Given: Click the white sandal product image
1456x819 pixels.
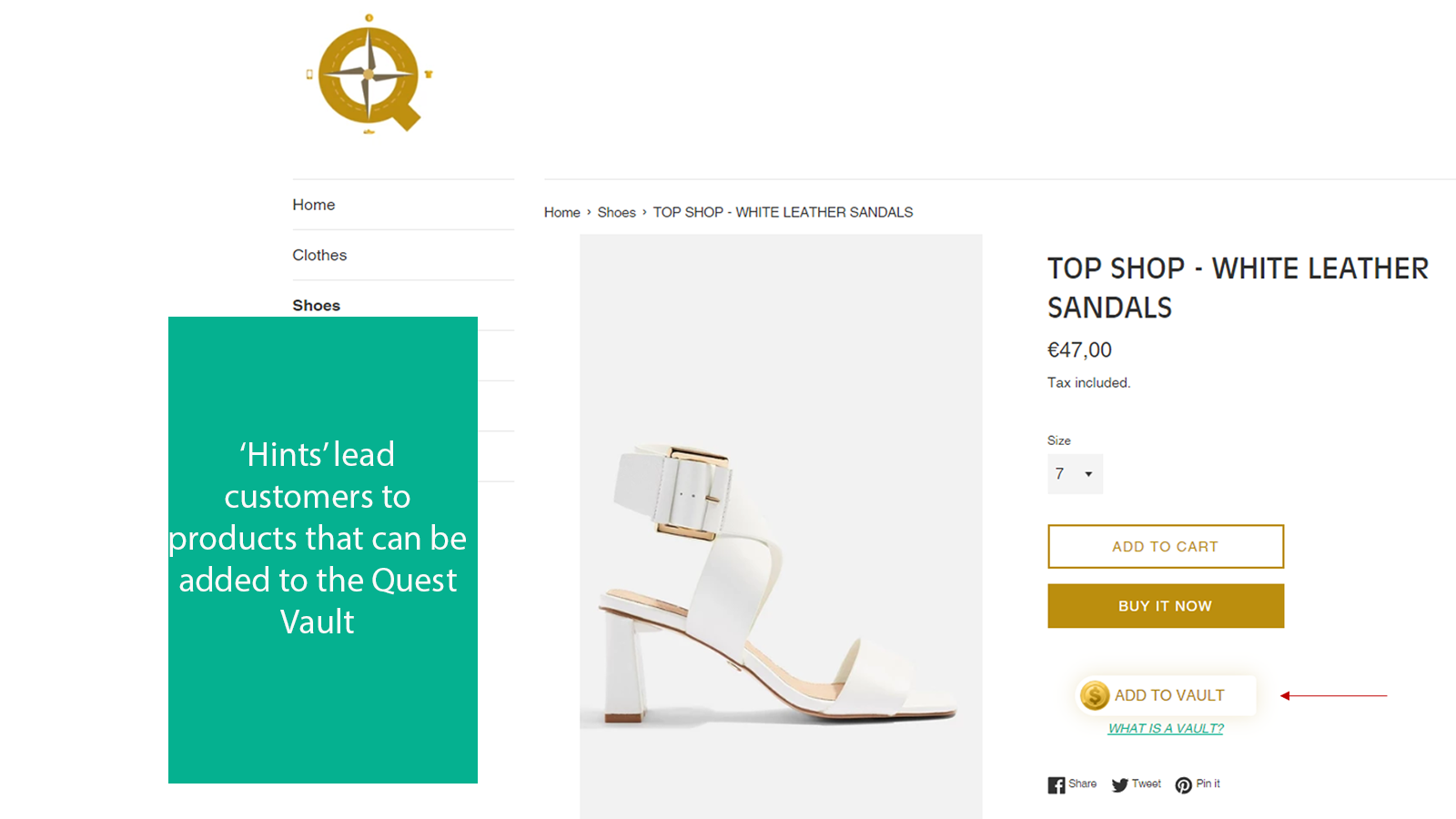Looking at the screenshot, I should point(781,582).
